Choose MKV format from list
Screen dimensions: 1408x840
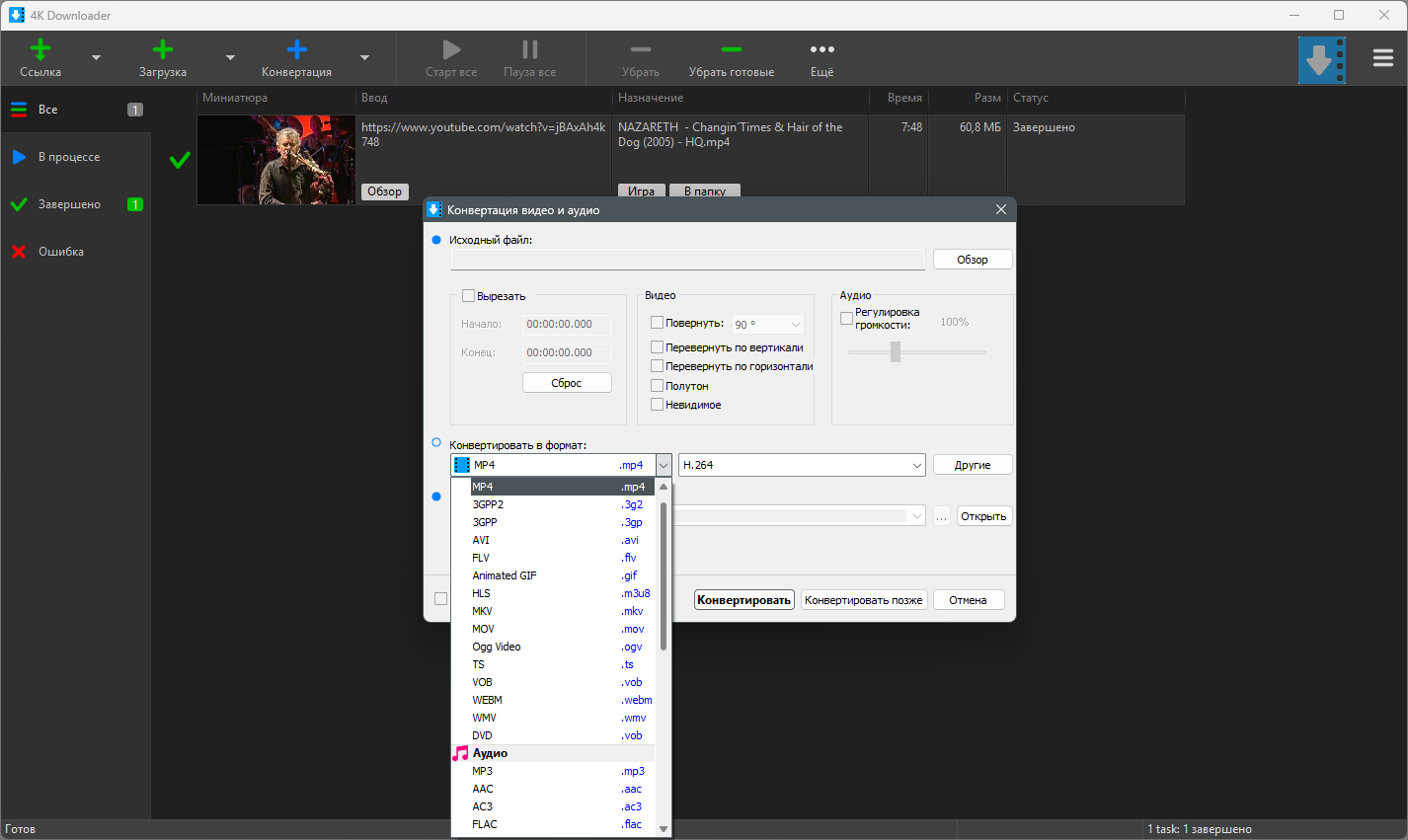coord(553,611)
